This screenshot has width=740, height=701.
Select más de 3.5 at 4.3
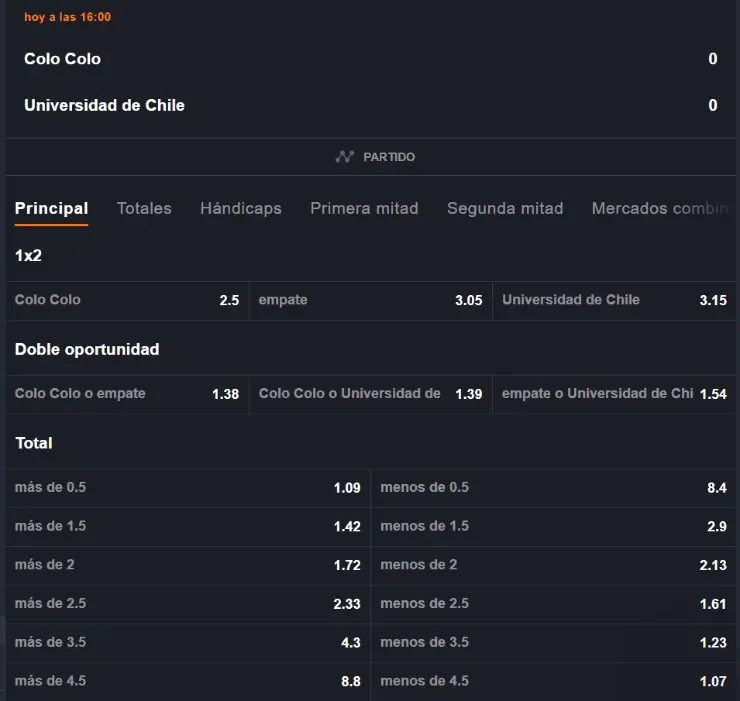click(x=187, y=642)
